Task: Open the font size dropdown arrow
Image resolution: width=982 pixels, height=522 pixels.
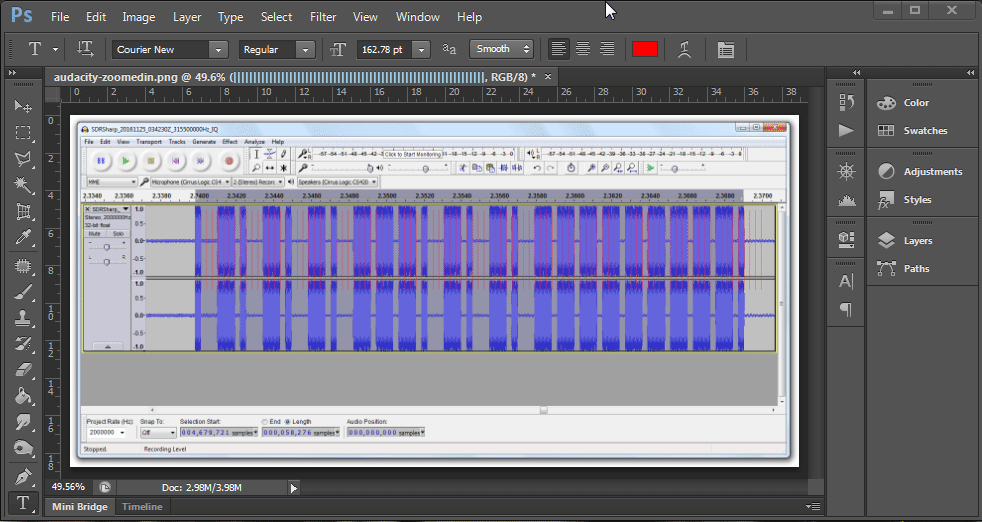Action: coord(422,50)
